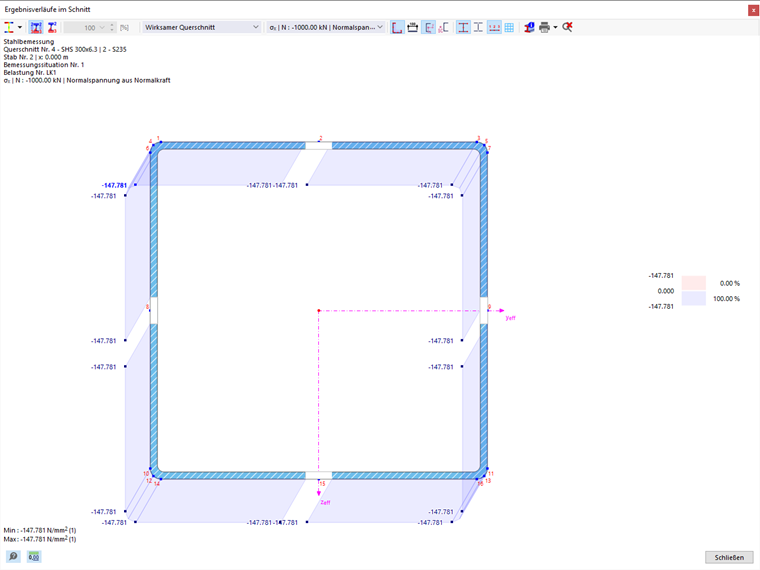Screen dimensions: 760x570
Task: Click the percent scale spinner arrows
Action: [112, 28]
